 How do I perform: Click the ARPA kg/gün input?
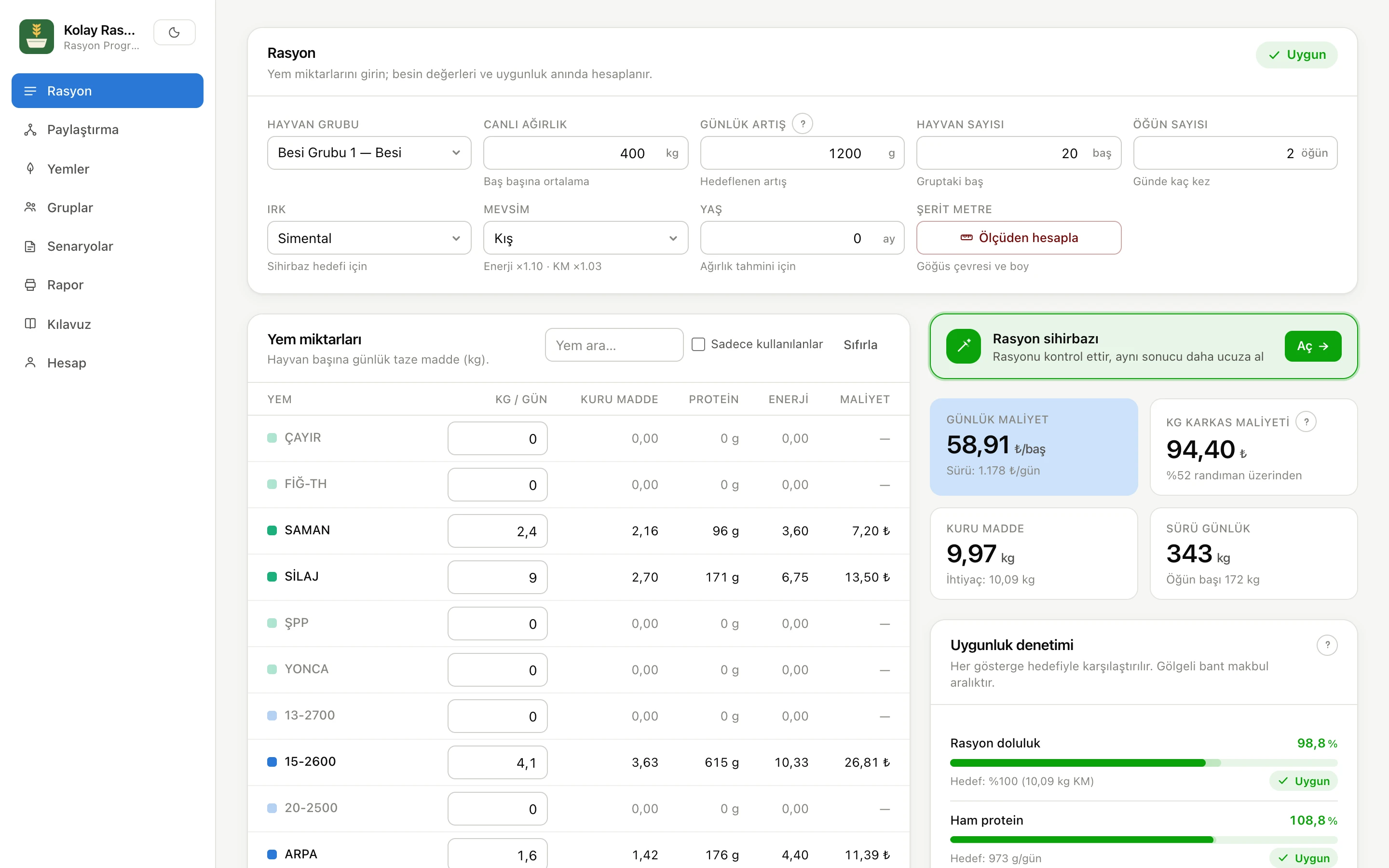click(497, 854)
